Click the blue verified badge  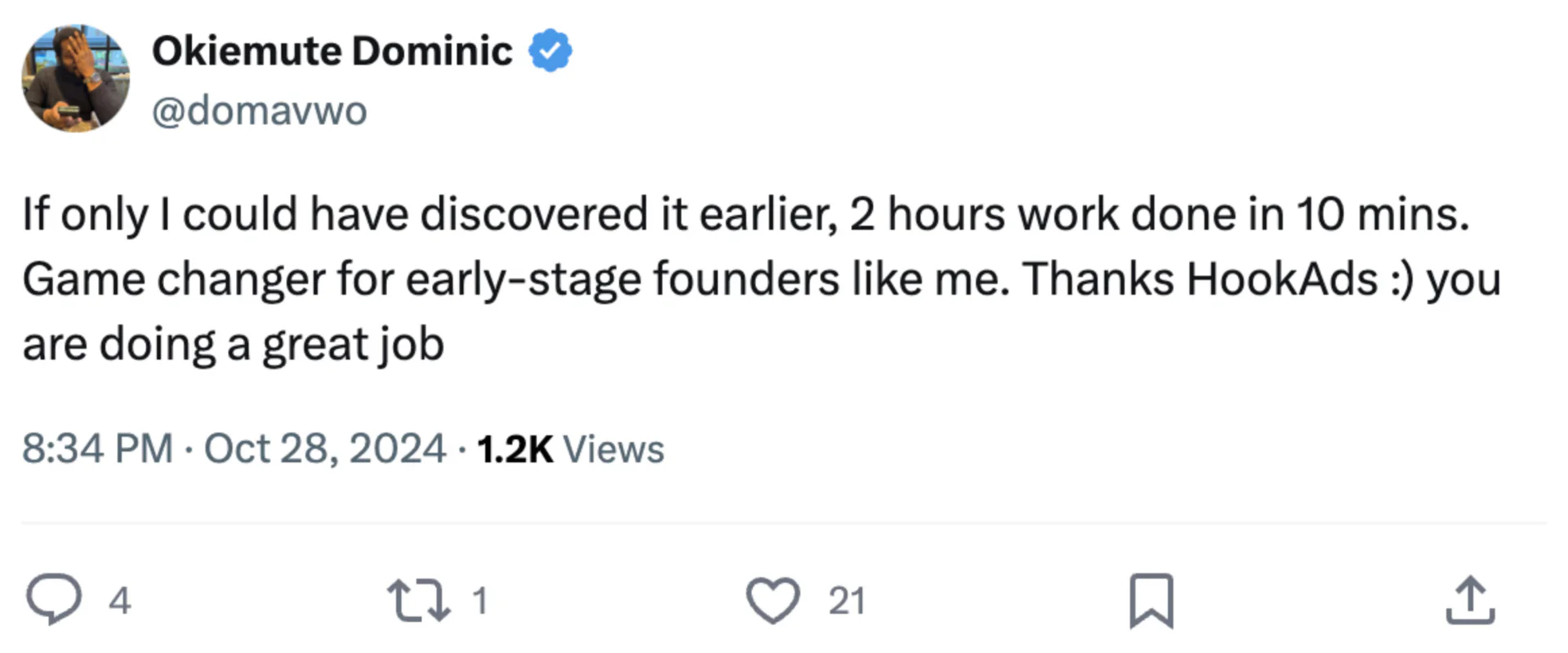(550, 51)
